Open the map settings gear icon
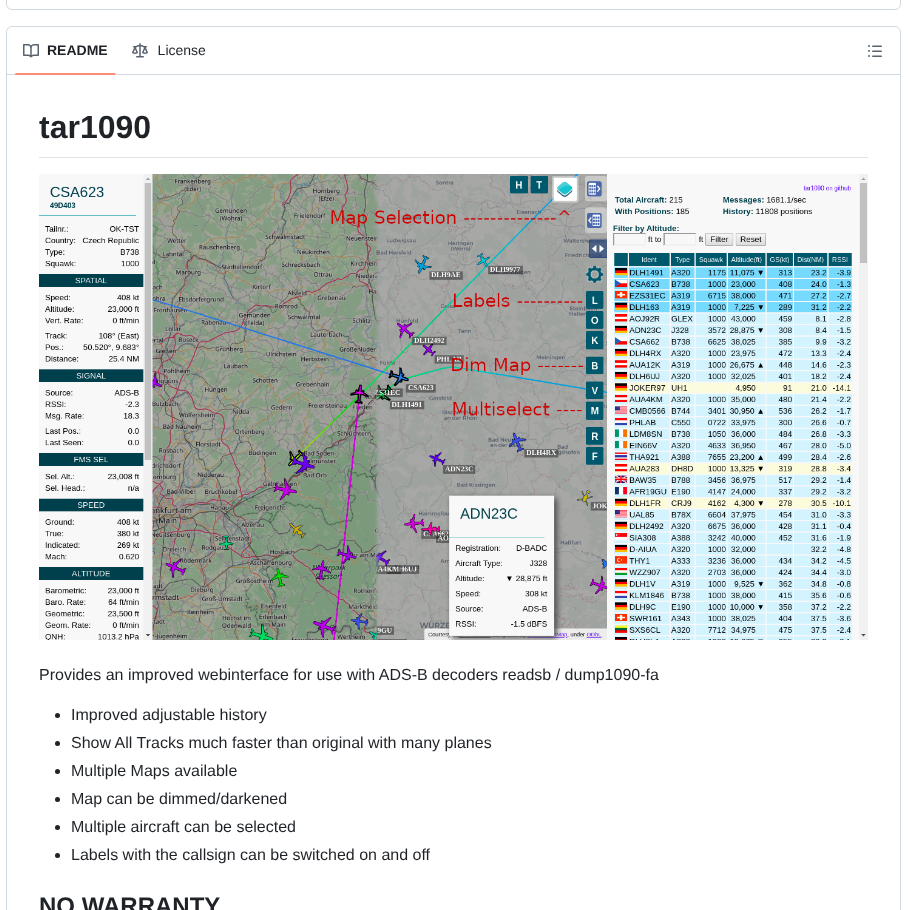 [x=594, y=273]
